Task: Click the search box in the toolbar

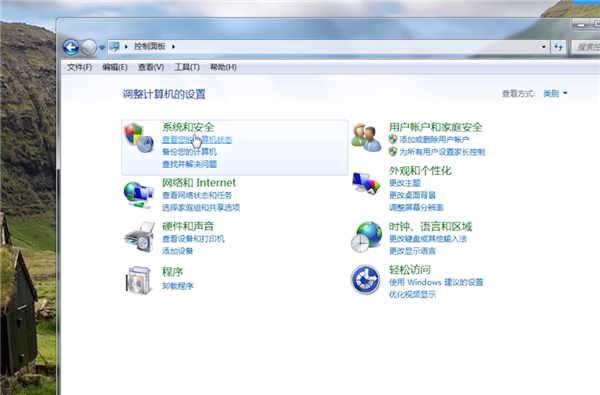Action: (x=586, y=47)
